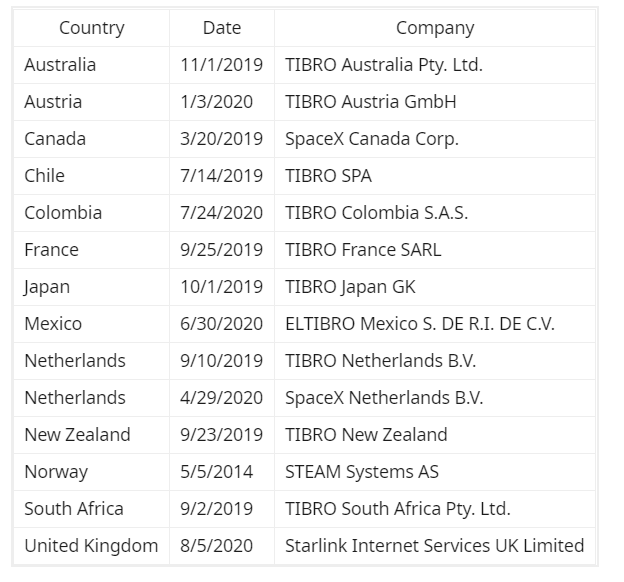Select the United Kingdom country cell
Viewport: 624px width, 582px height.
(91, 546)
